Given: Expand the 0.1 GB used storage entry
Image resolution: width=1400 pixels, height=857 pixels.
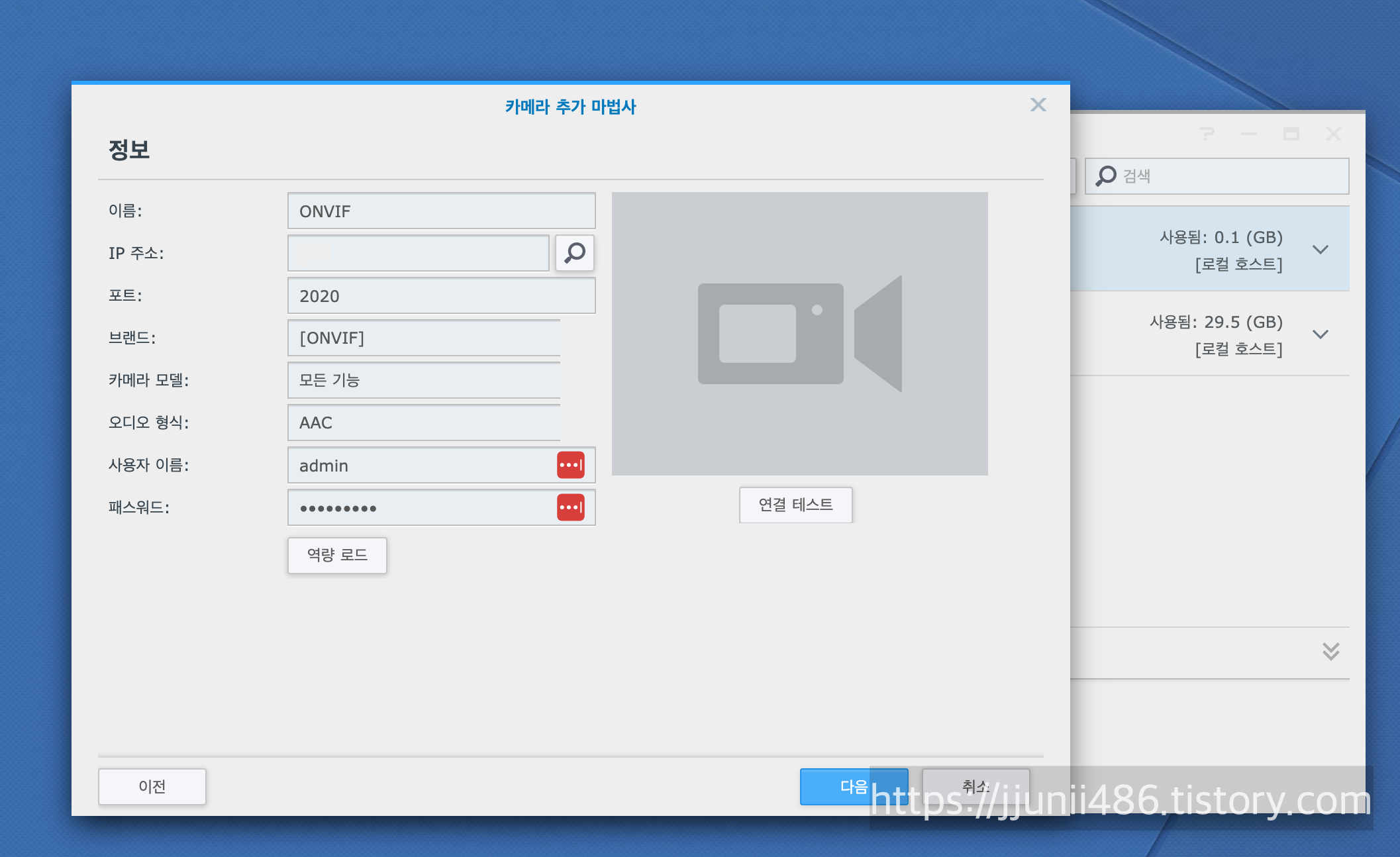Looking at the screenshot, I should (1320, 250).
